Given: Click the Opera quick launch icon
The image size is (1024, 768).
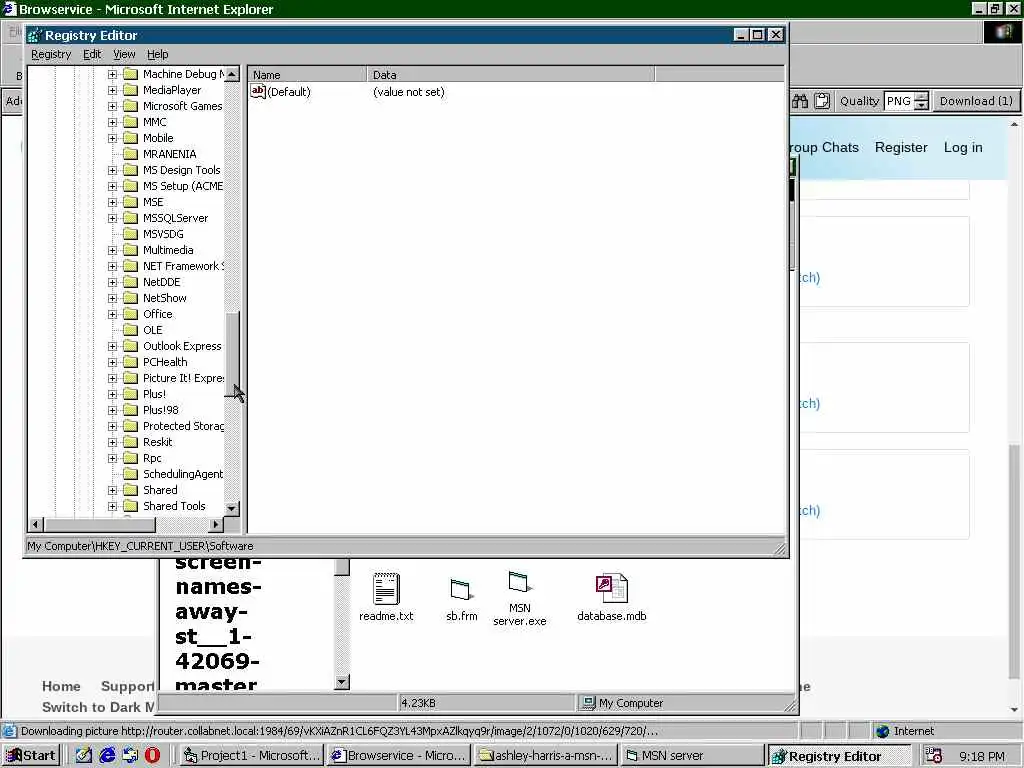Looking at the screenshot, I should pos(152,756).
